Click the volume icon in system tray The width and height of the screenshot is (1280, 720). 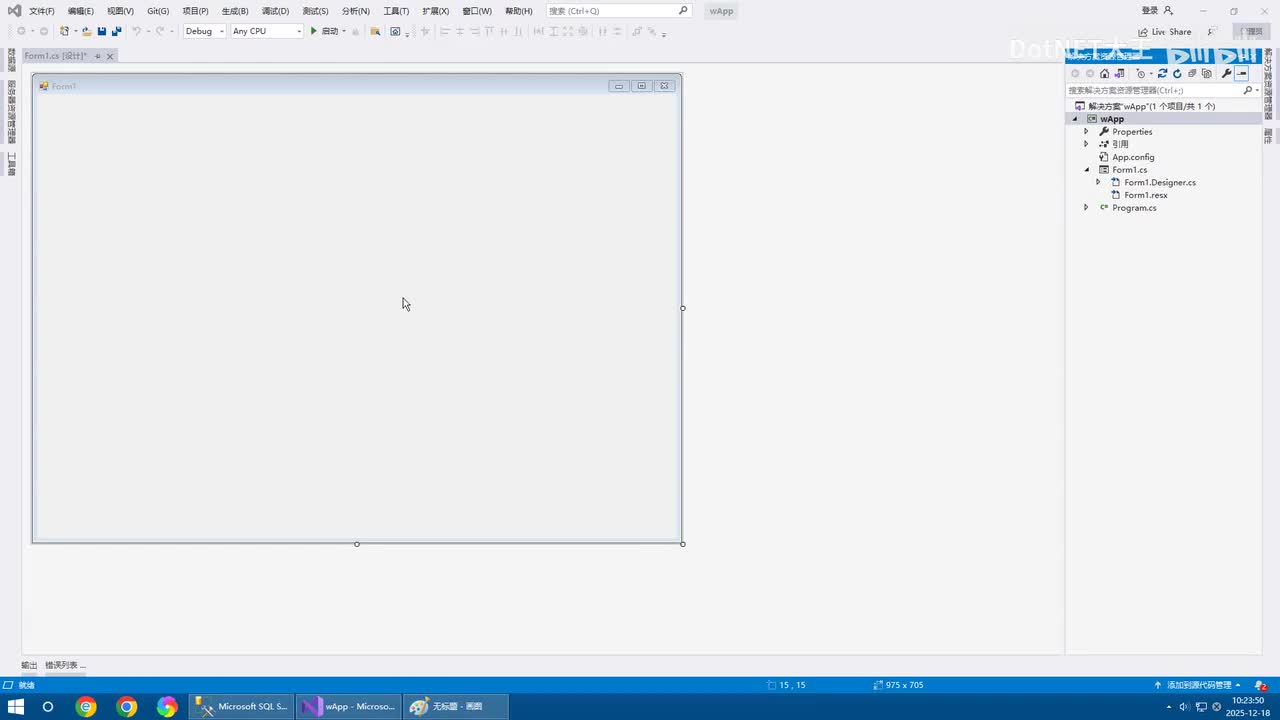point(1184,707)
